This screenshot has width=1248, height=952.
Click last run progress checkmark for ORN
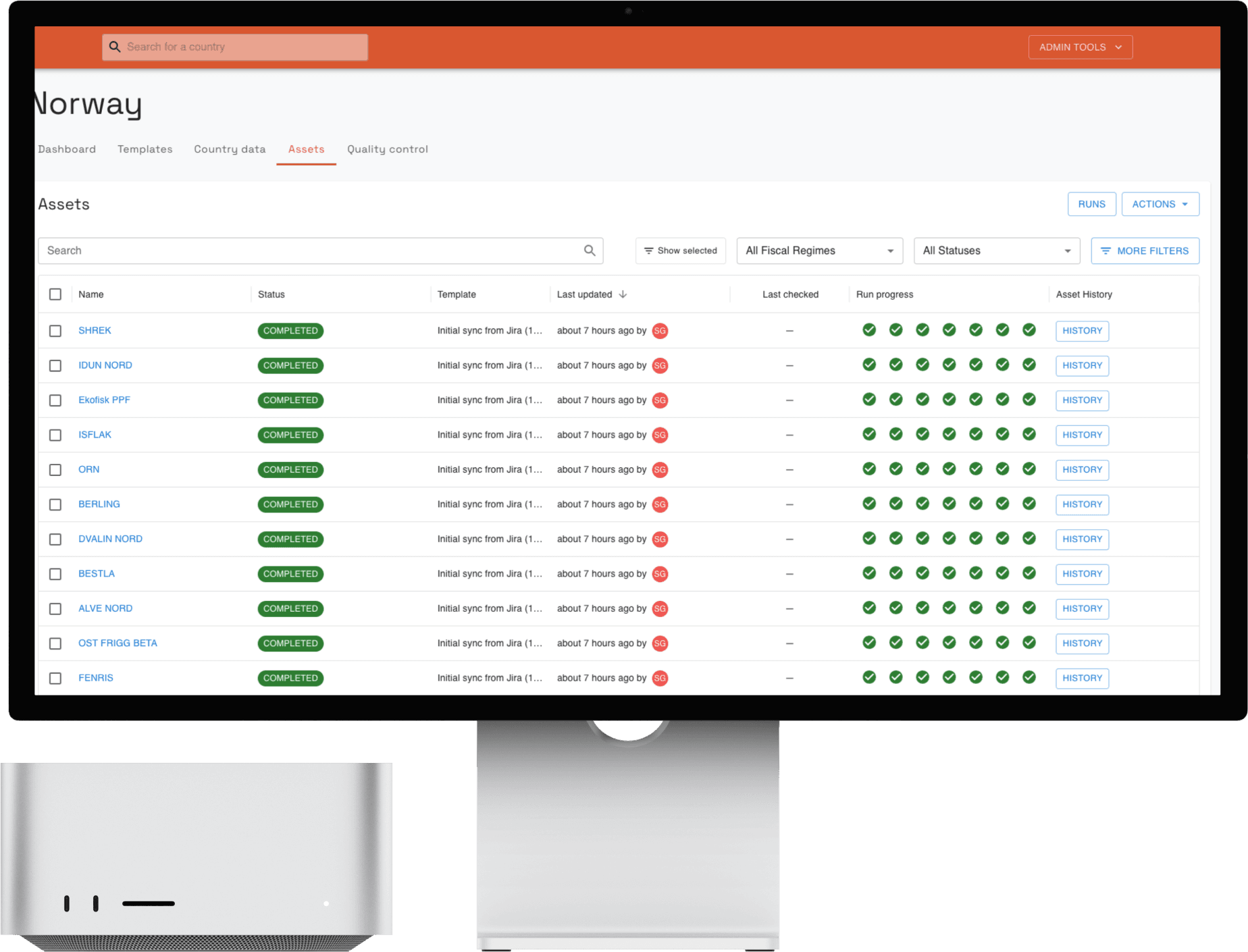1029,469
